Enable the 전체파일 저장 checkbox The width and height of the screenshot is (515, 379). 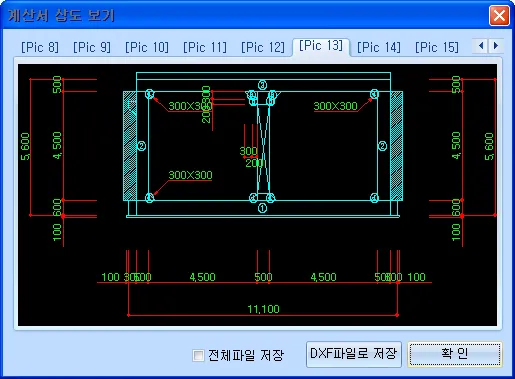point(198,355)
